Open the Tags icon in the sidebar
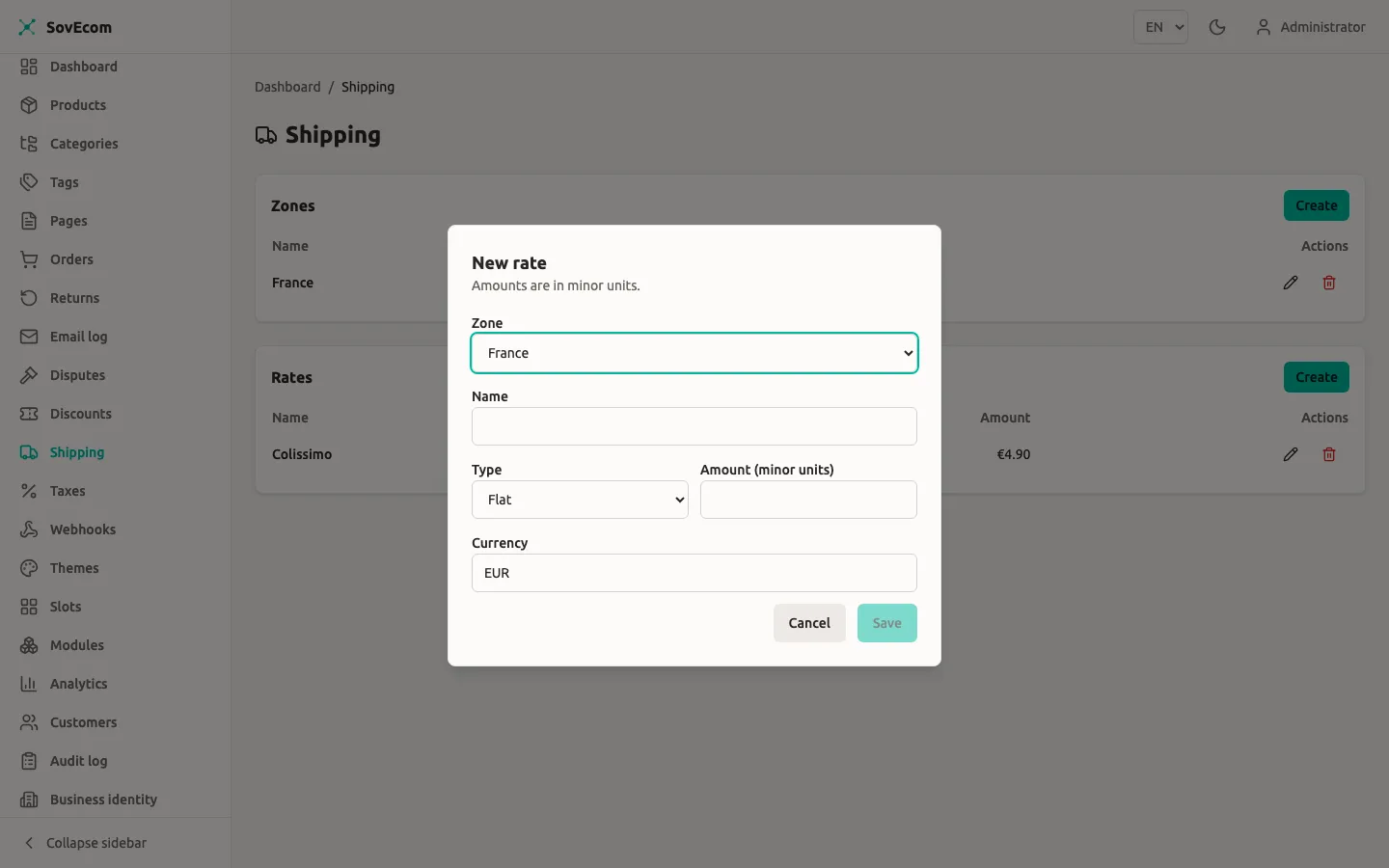Viewport: 1389px width, 868px height. pyautogui.click(x=29, y=182)
